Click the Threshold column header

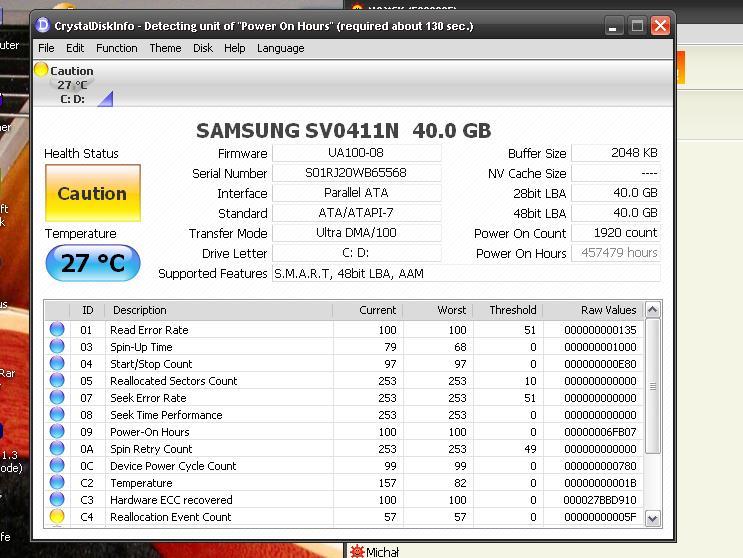508,310
